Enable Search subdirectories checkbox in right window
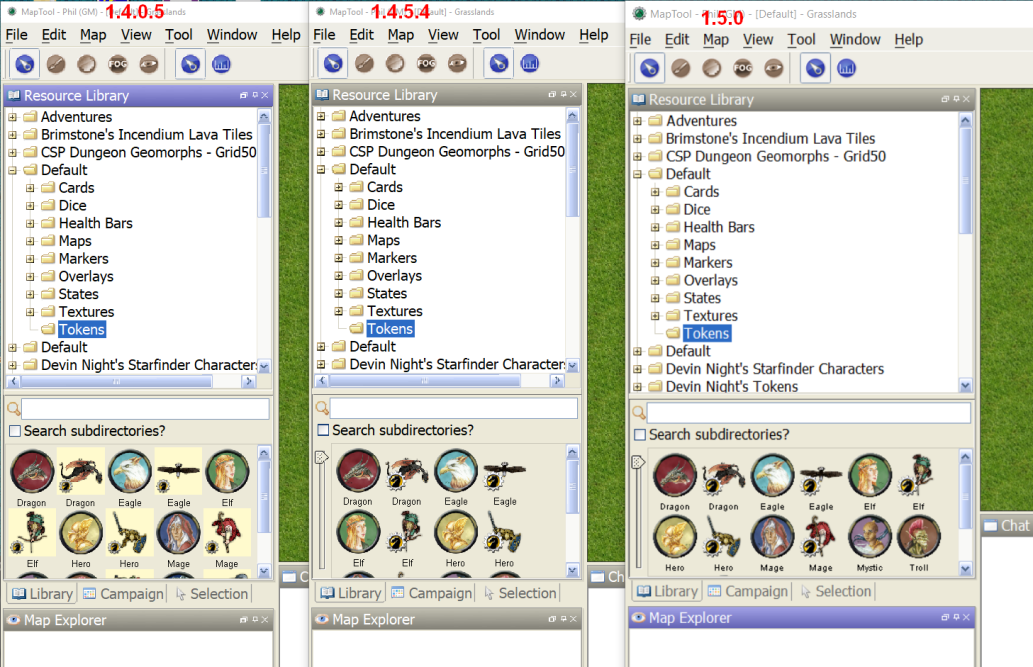 tap(640, 435)
